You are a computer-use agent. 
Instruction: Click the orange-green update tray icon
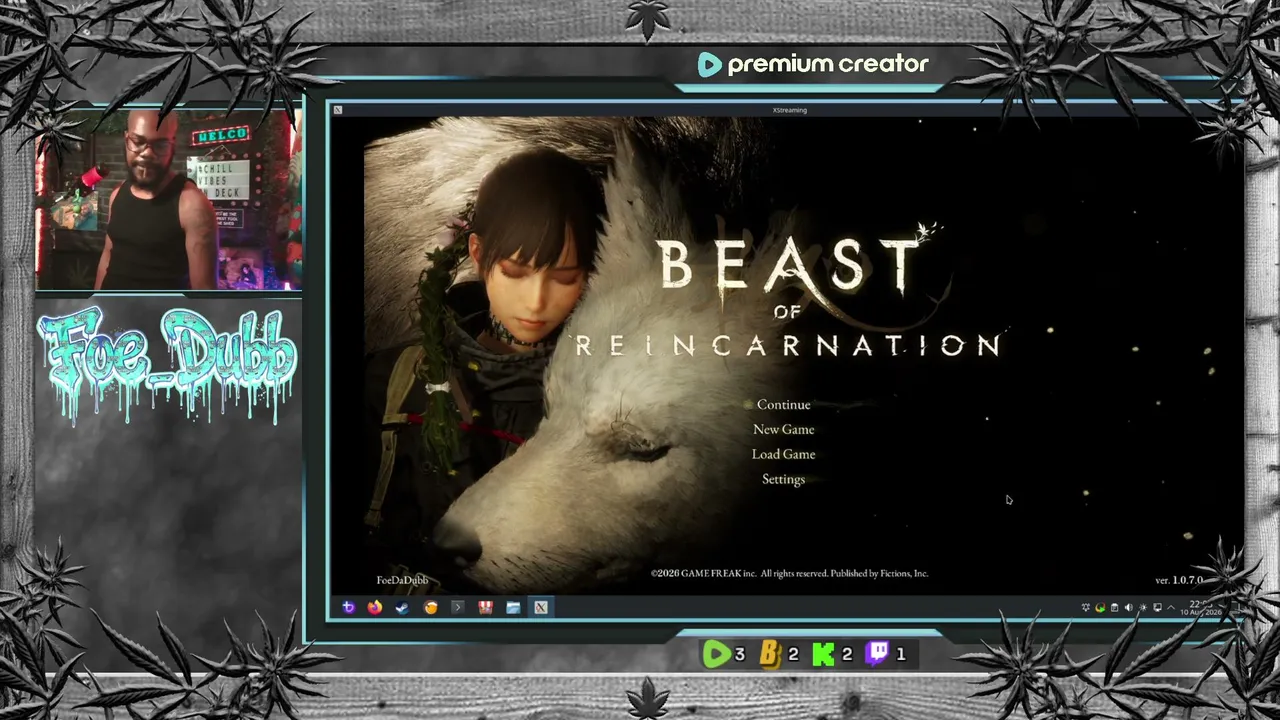1100,607
